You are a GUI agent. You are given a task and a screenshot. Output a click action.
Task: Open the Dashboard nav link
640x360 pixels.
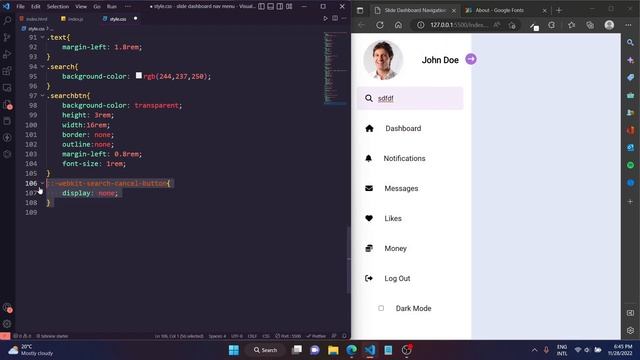click(403, 129)
